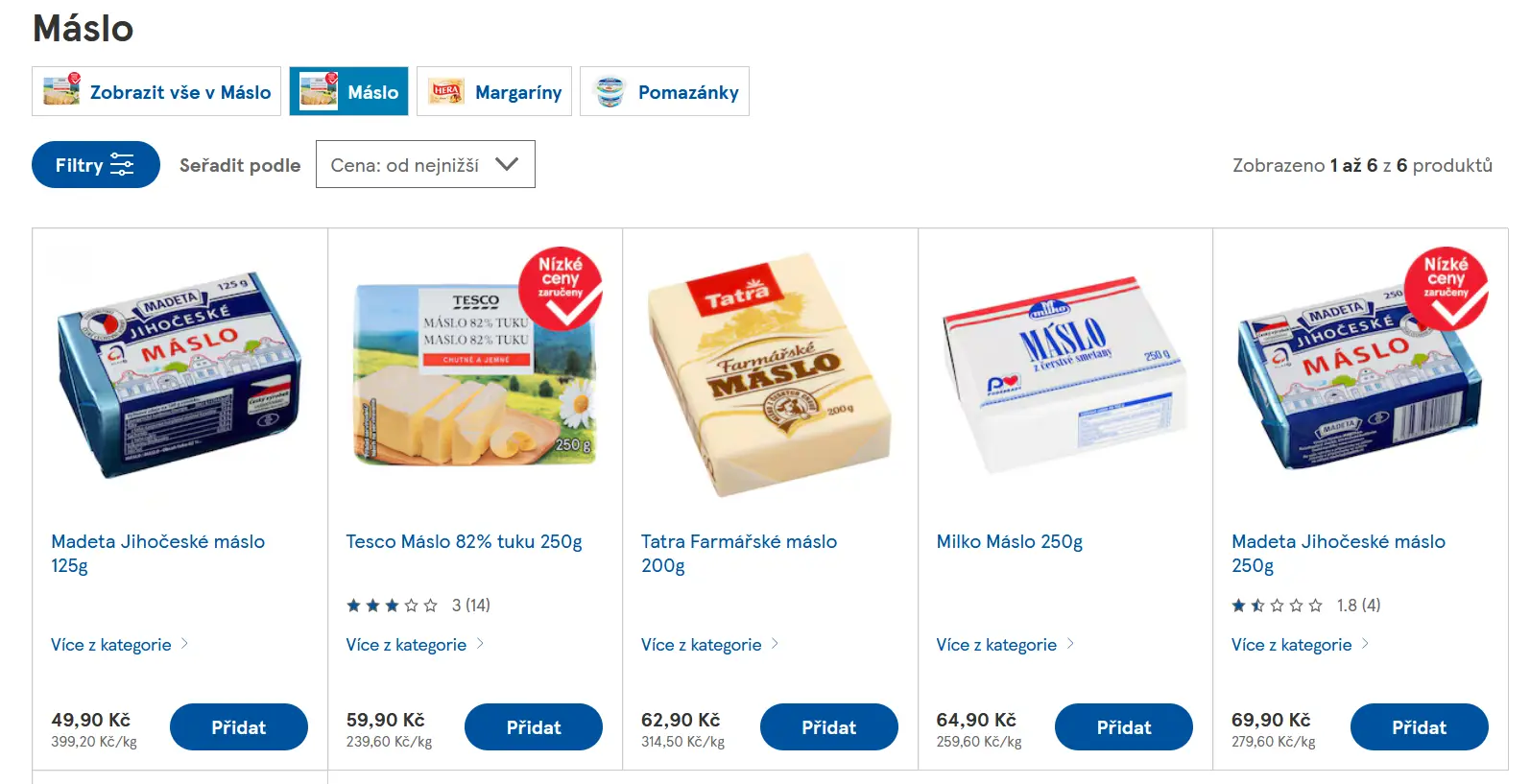The height and width of the screenshot is (784, 1530).
Task: Switch to the Pomazánky category tab
Action: pos(687,92)
